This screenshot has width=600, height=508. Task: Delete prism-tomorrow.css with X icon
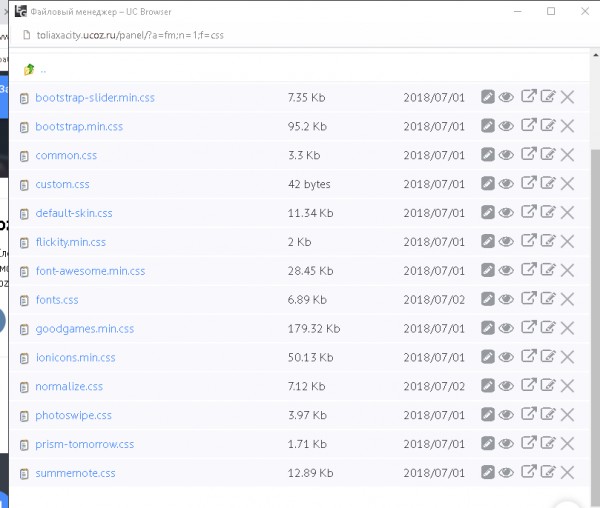pos(567,444)
